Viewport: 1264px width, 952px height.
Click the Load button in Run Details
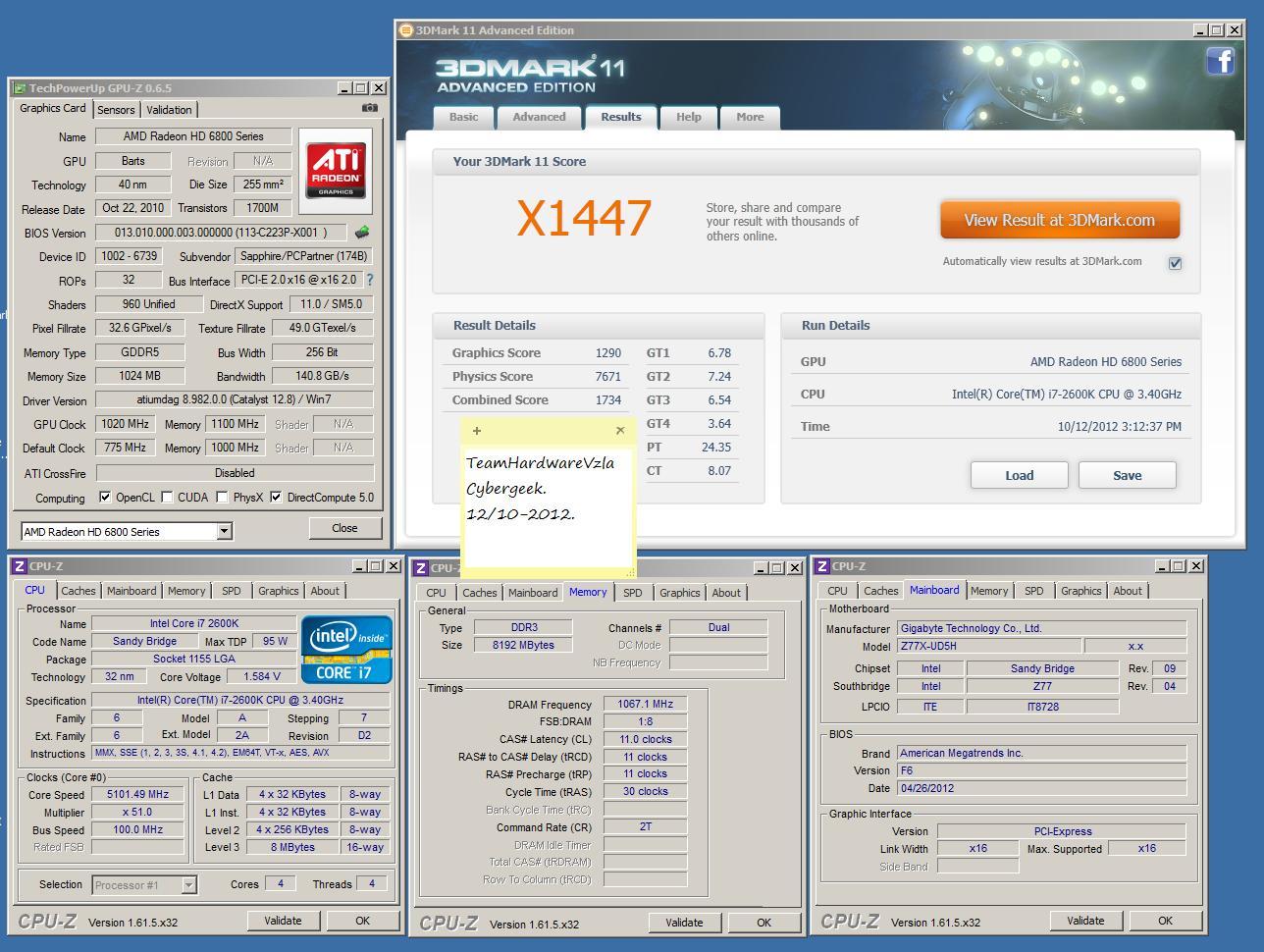(1019, 475)
